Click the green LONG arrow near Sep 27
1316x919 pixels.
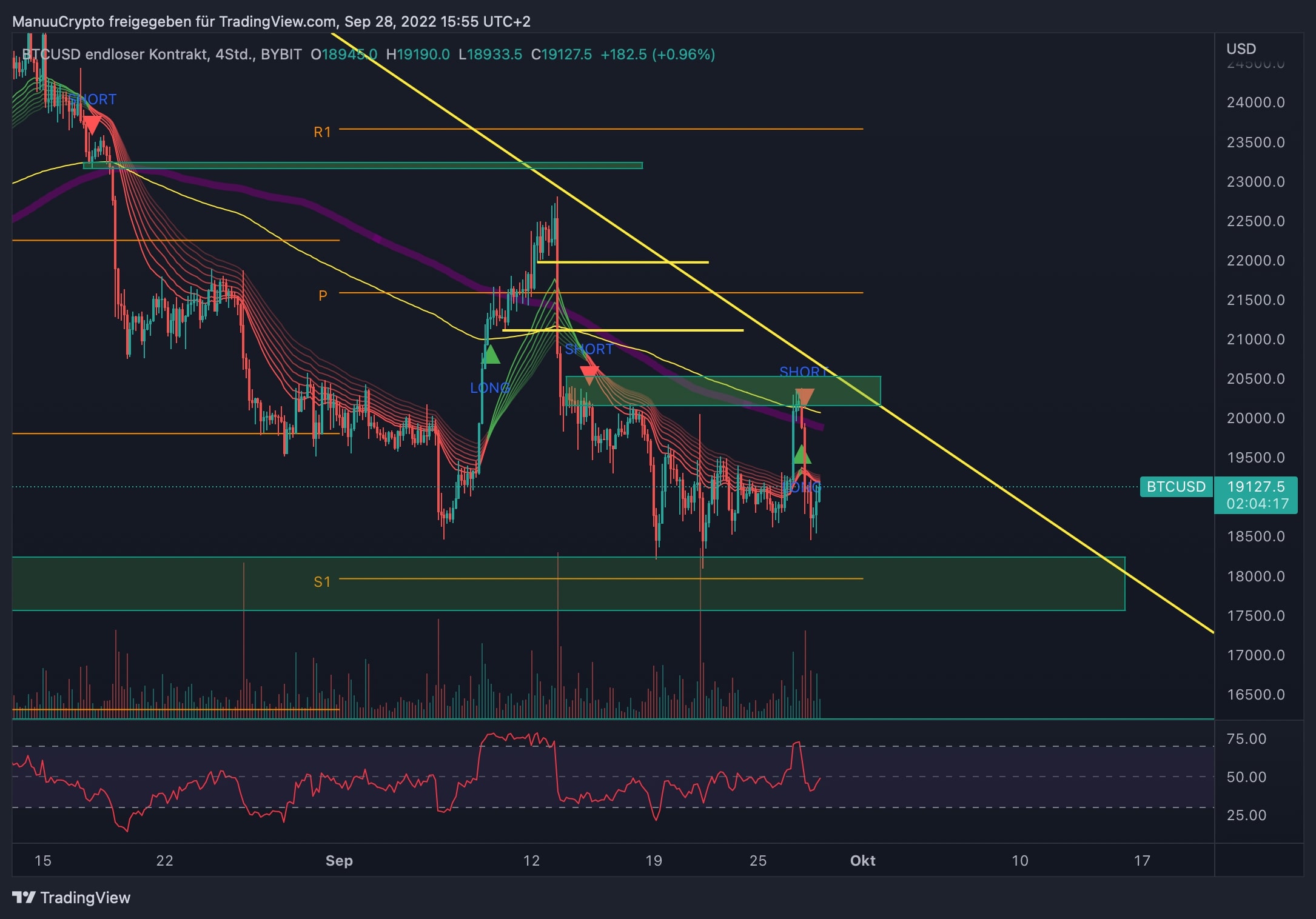tap(802, 455)
